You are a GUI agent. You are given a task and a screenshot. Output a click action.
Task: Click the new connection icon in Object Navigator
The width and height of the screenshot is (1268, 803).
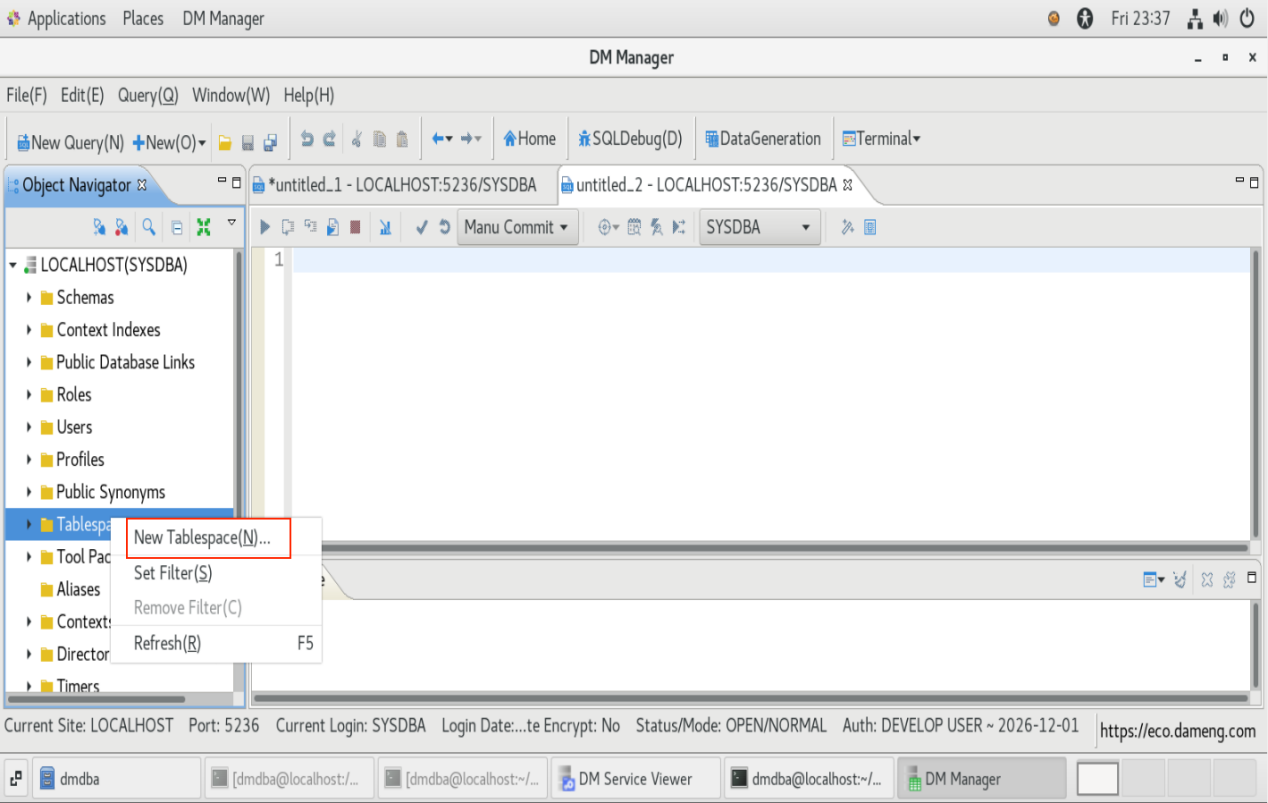[x=99, y=227]
